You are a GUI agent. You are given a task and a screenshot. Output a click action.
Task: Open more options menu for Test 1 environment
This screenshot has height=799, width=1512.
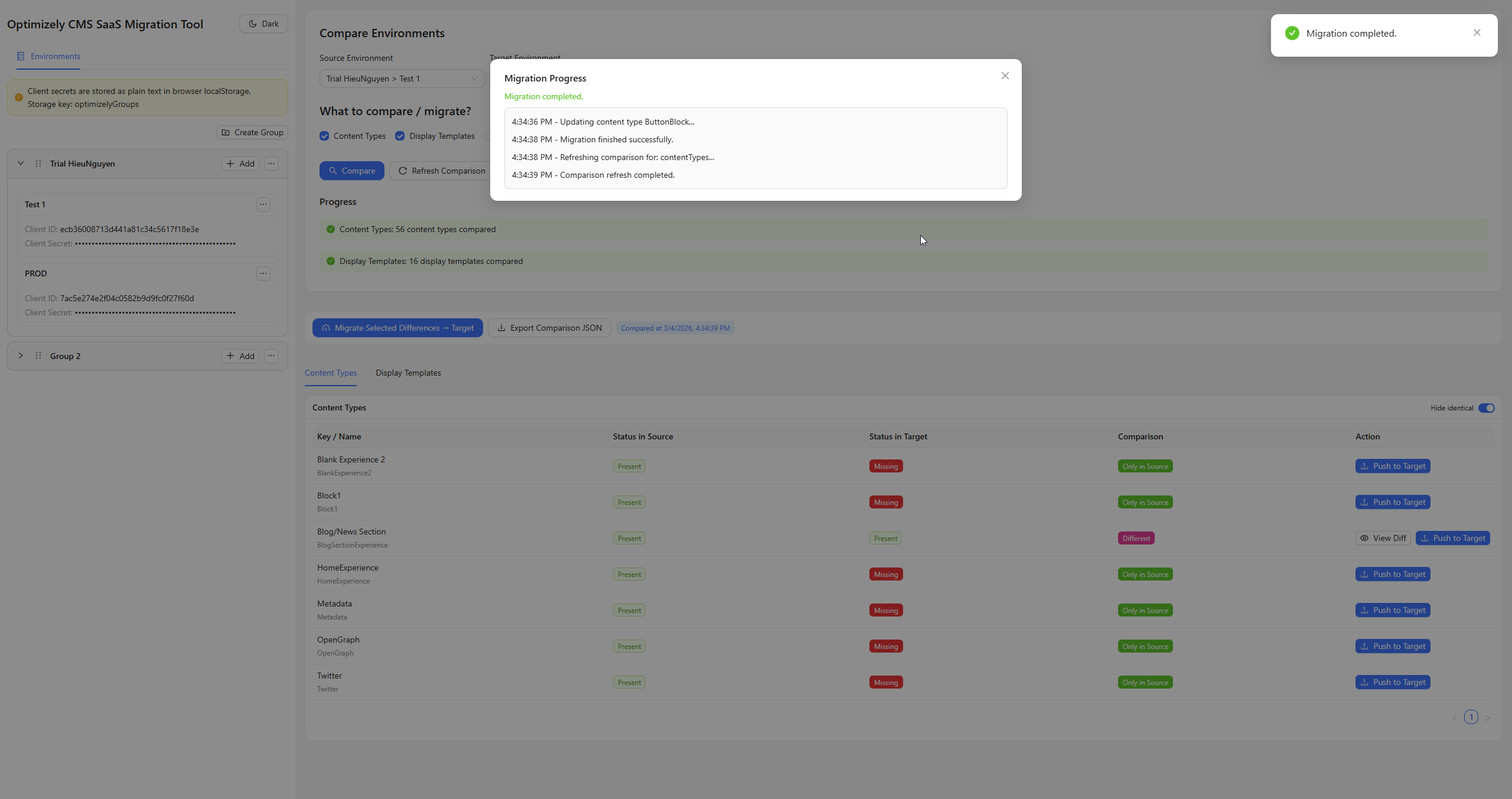(263, 204)
